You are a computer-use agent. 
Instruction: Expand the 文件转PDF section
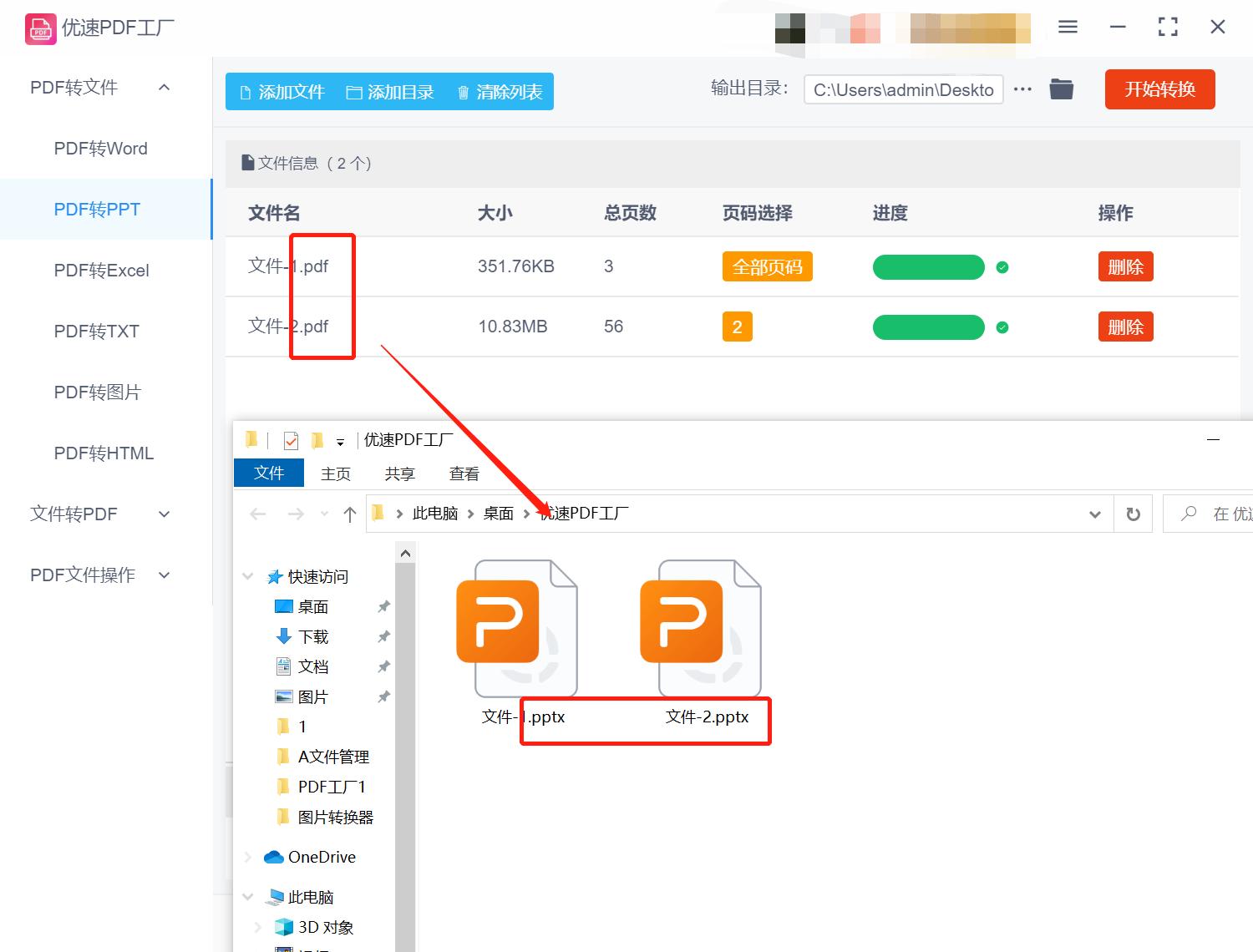click(x=164, y=514)
